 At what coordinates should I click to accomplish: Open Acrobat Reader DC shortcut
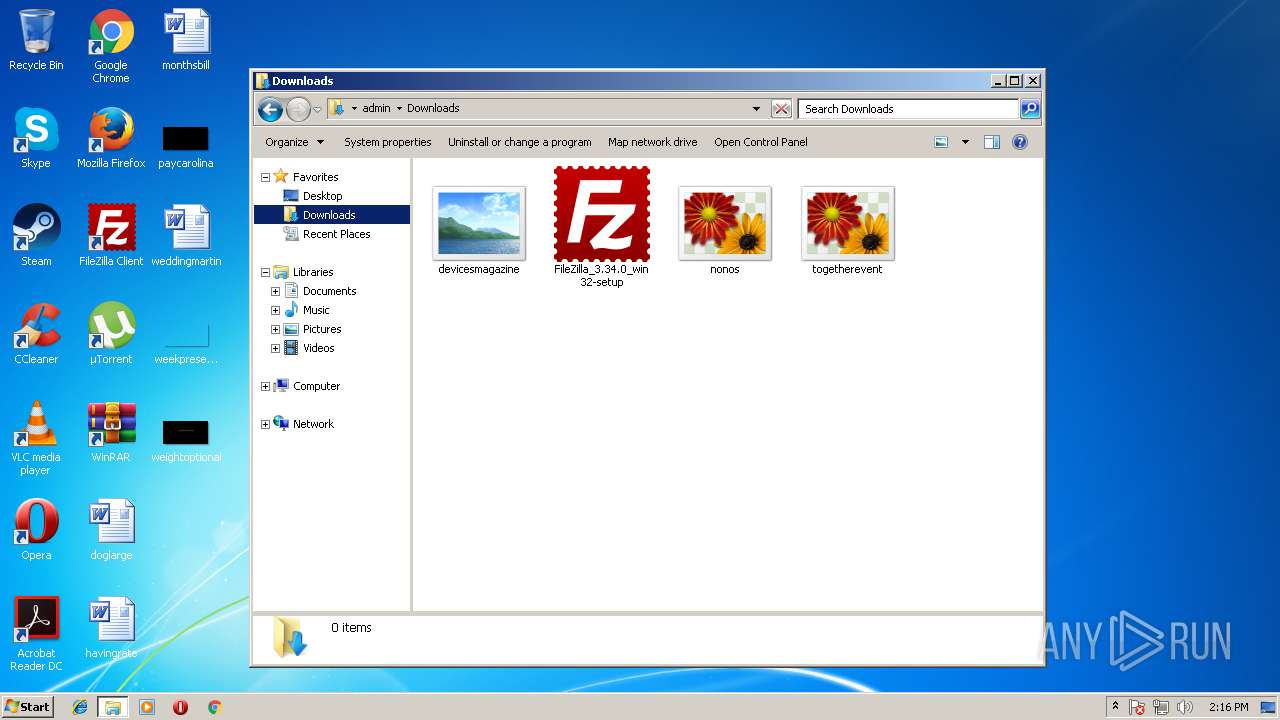point(36,634)
